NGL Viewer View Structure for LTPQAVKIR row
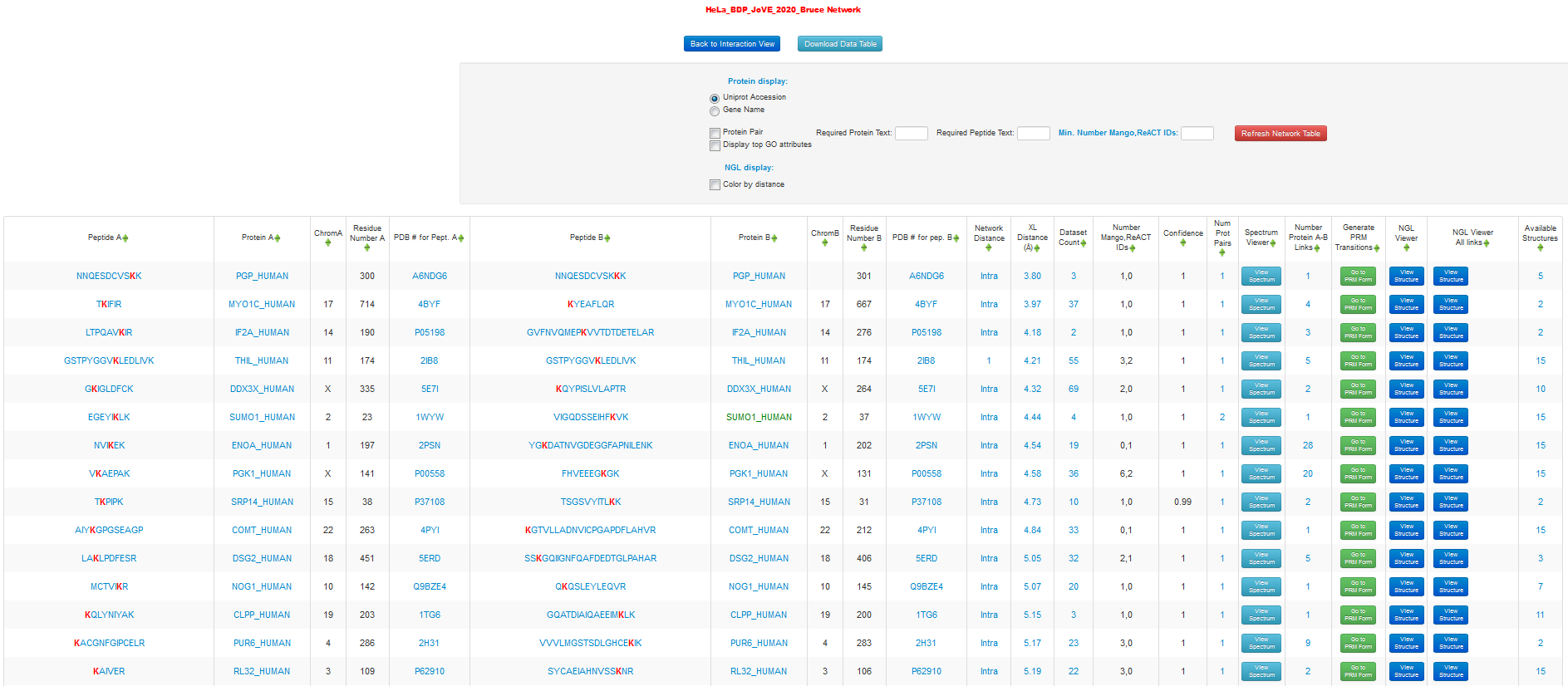 1407,333
